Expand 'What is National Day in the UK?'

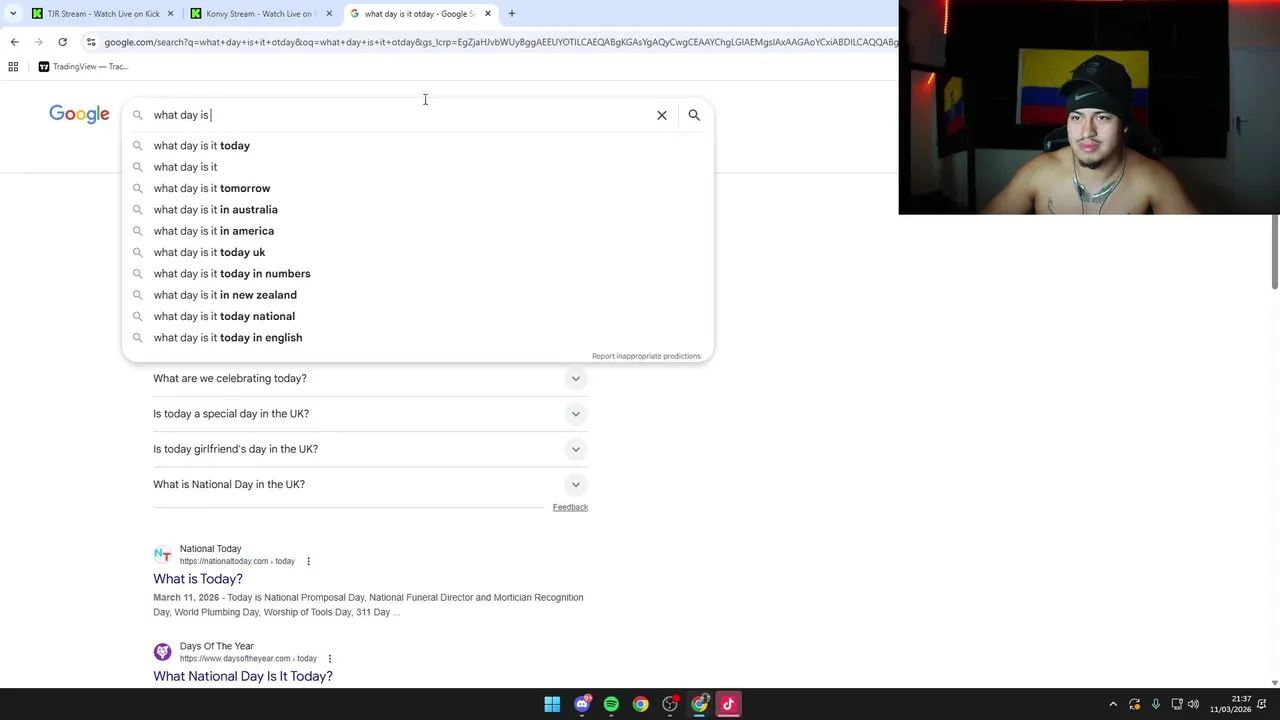(x=370, y=484)
